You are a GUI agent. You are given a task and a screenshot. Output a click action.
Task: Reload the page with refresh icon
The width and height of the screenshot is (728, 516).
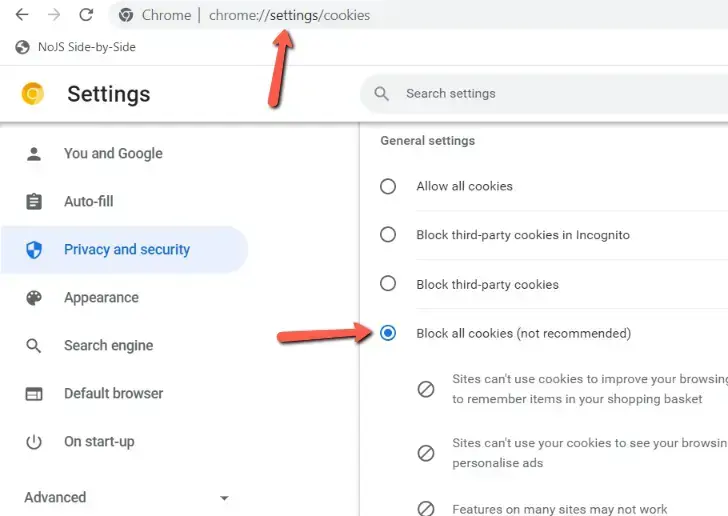(86, 15)
